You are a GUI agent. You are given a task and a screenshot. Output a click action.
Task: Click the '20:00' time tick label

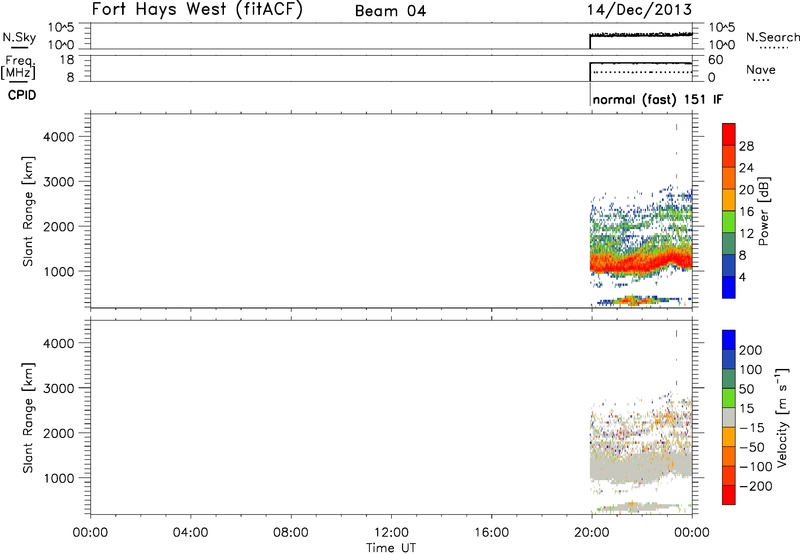591,533
